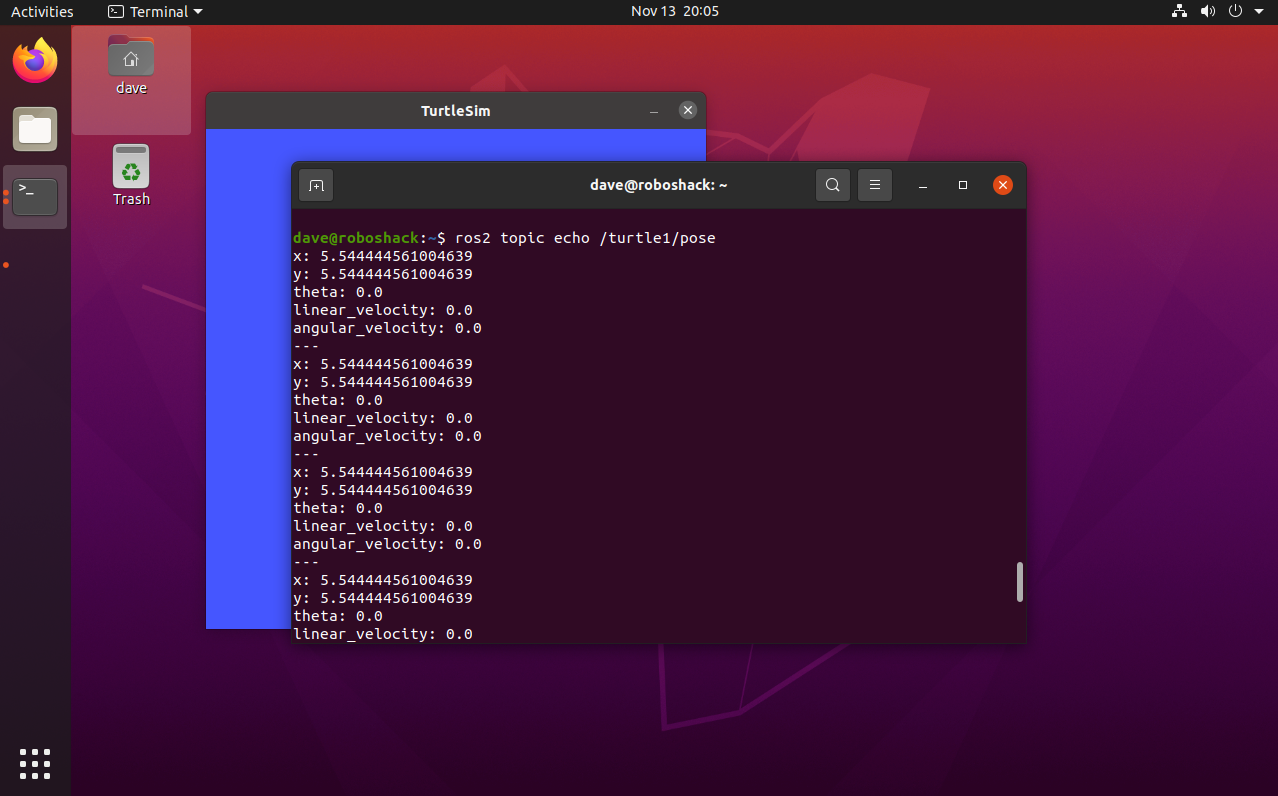1278x796 pixels.
Task: Open the Activities overview
Action: pyautogui.click(x=42, y=11)
